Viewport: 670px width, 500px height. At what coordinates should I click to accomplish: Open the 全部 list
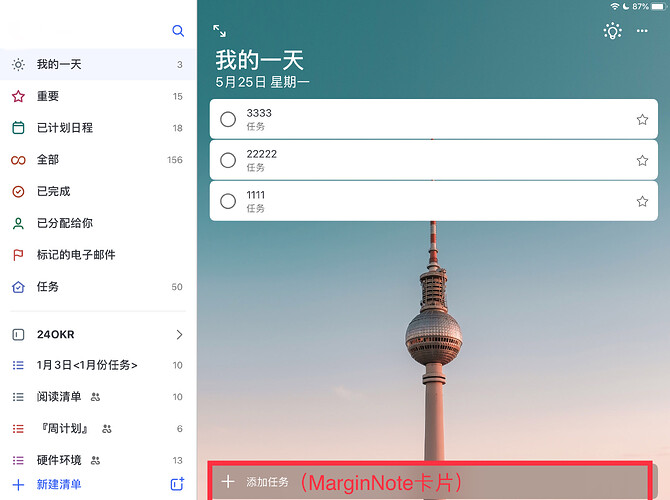tap(98, 160)
